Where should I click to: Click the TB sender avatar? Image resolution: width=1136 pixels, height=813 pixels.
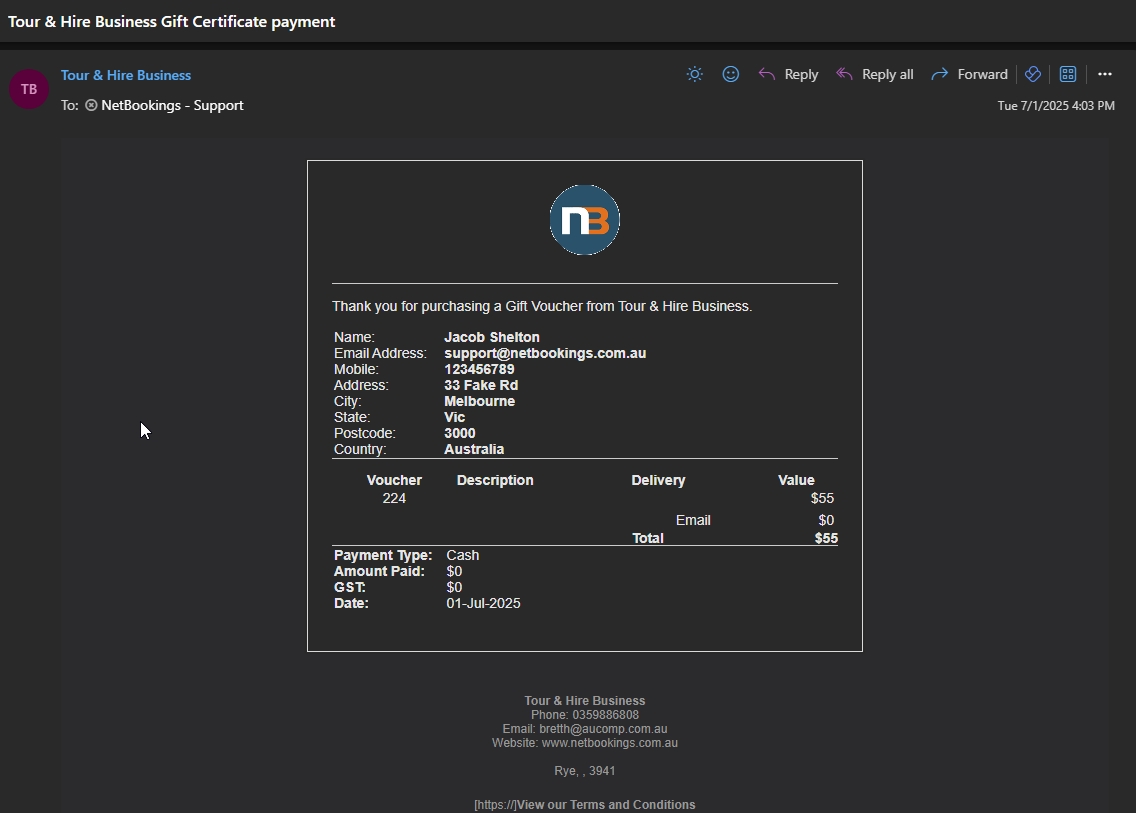29,89
